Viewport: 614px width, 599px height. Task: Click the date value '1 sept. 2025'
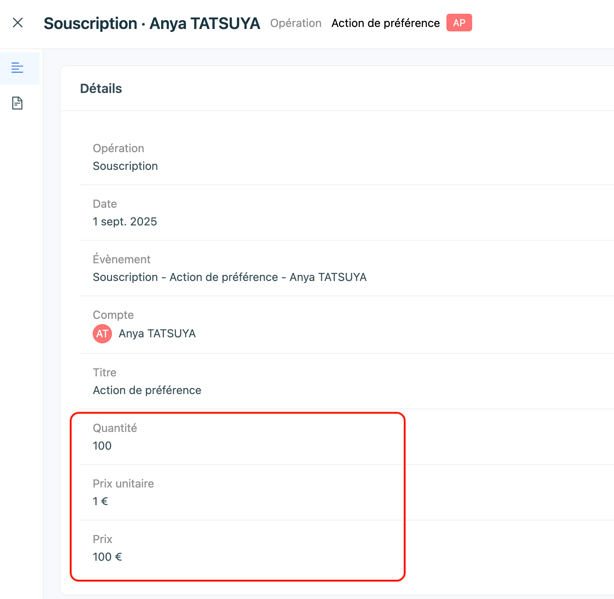coord(125,221)
